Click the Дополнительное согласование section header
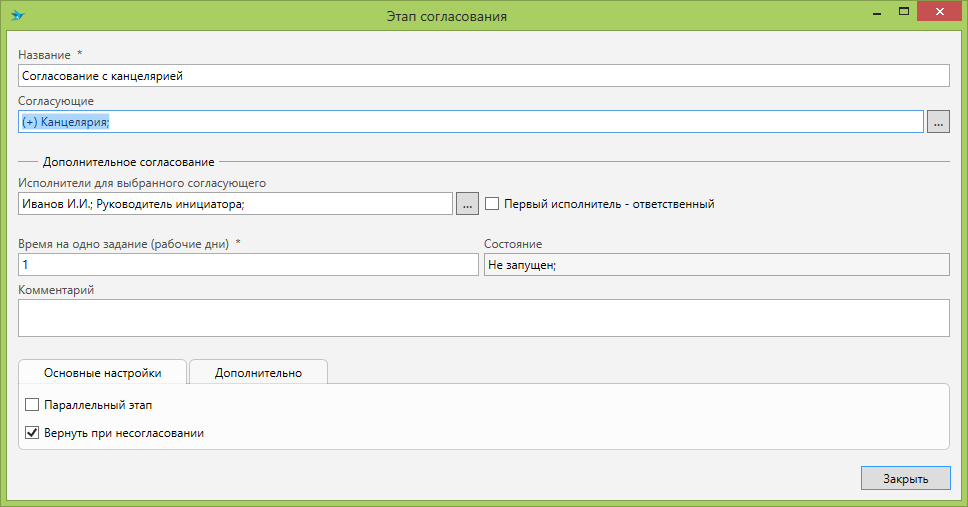 128,161
